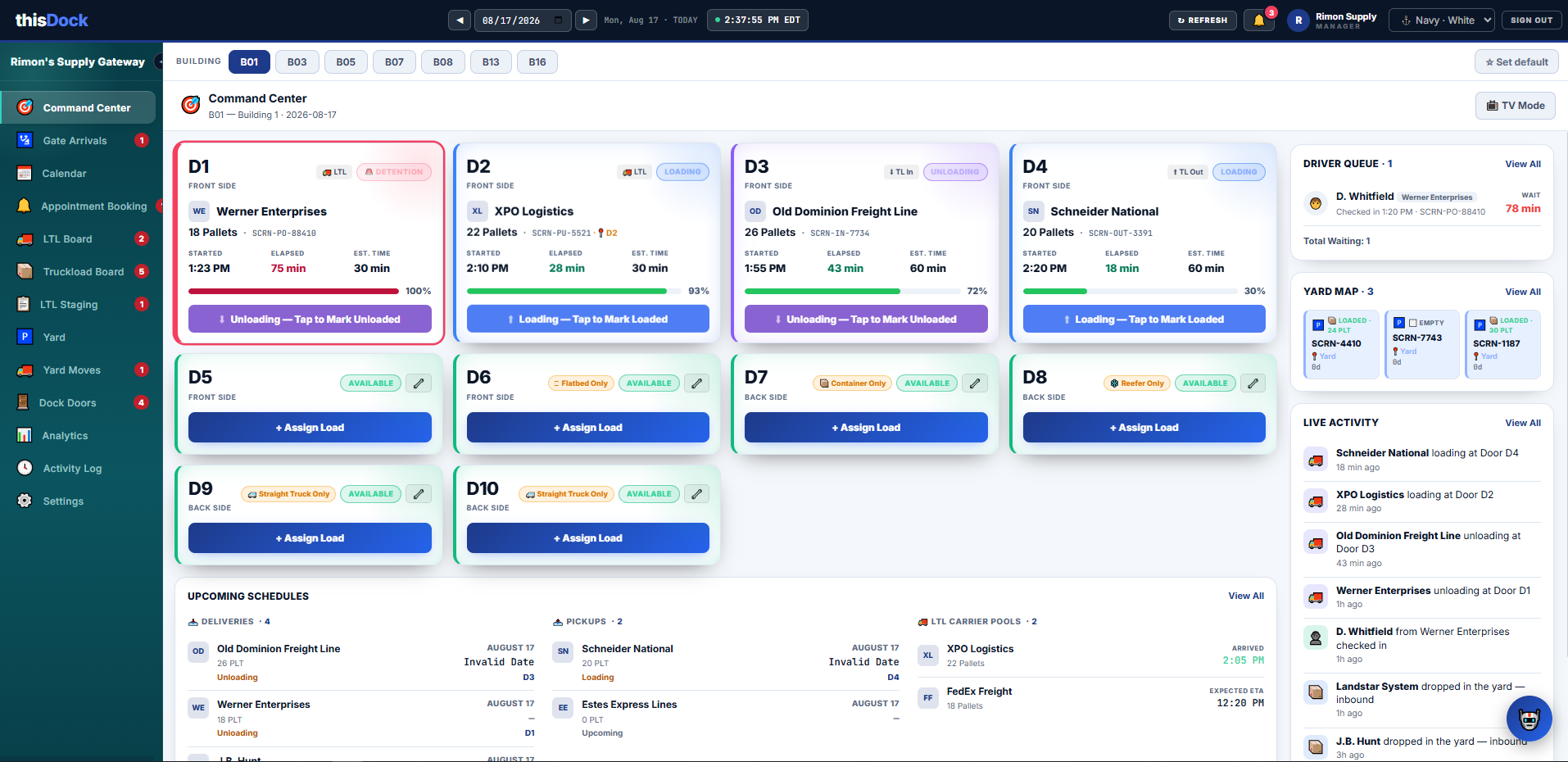Image resolution: width=1568 pixels, height=762 pixels.
Task: Switch to building B16 tab
Action: point(537,62)
